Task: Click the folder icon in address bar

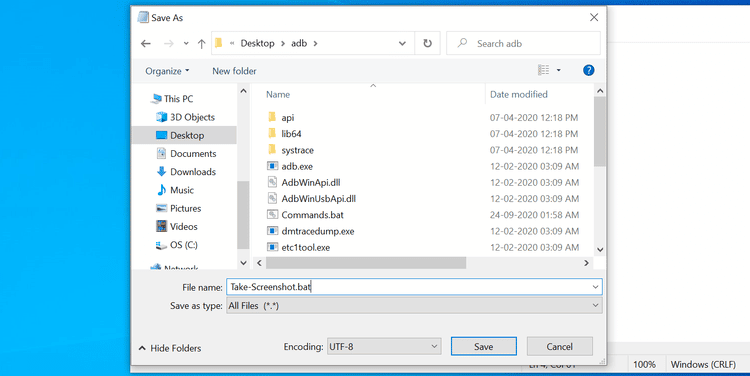Action: point(219,43)
